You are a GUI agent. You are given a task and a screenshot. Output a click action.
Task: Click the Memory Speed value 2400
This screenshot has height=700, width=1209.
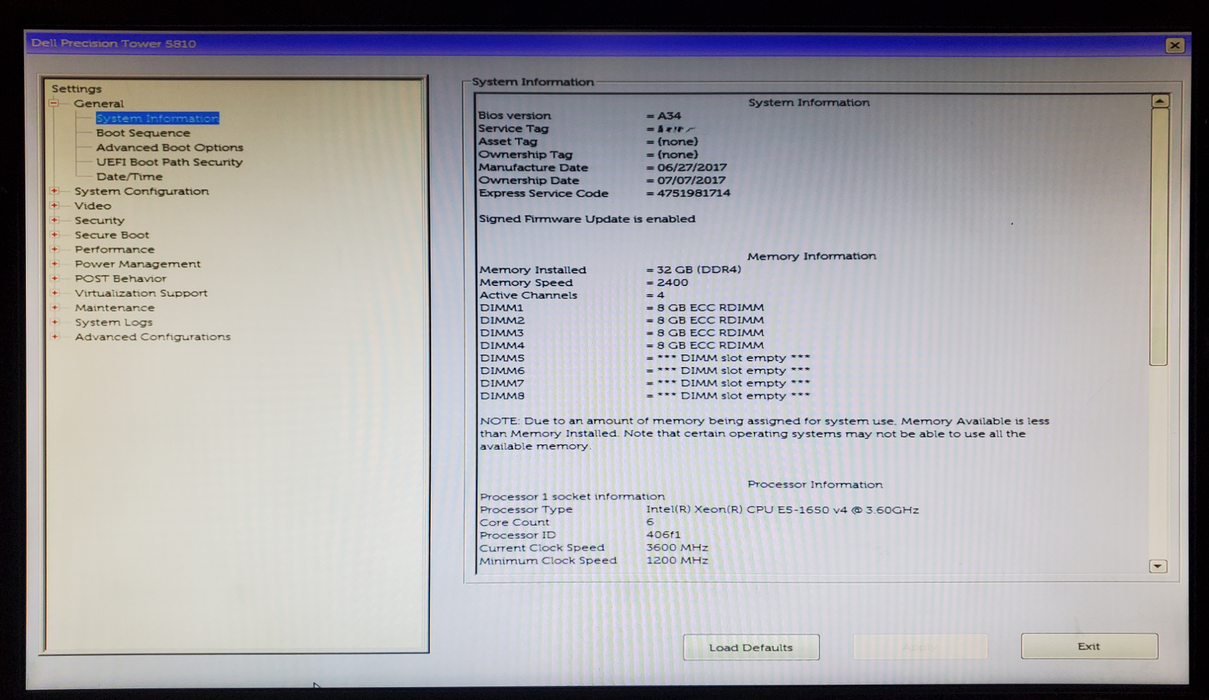[672, 283]
